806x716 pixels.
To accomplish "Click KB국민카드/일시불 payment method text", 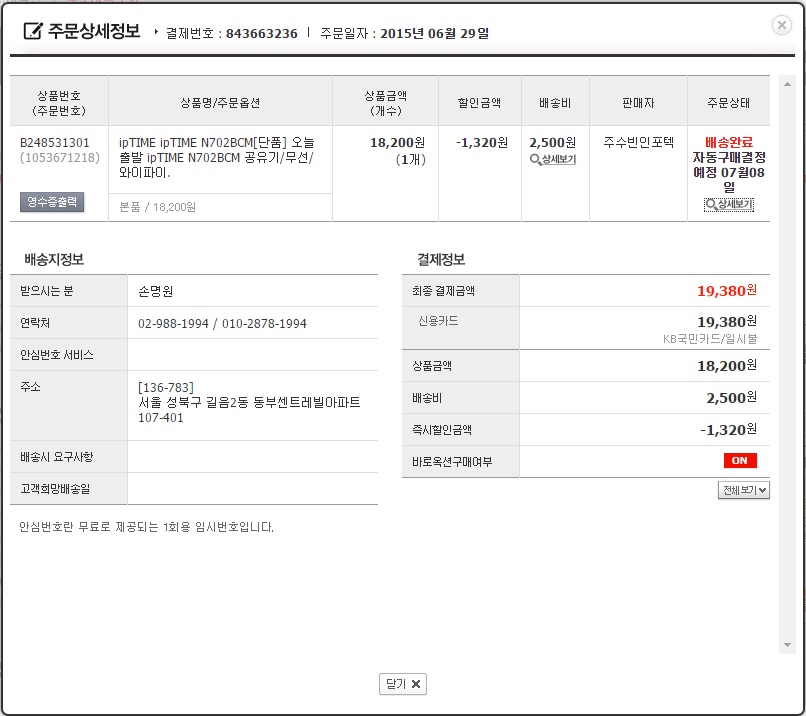I will point(710,339).
